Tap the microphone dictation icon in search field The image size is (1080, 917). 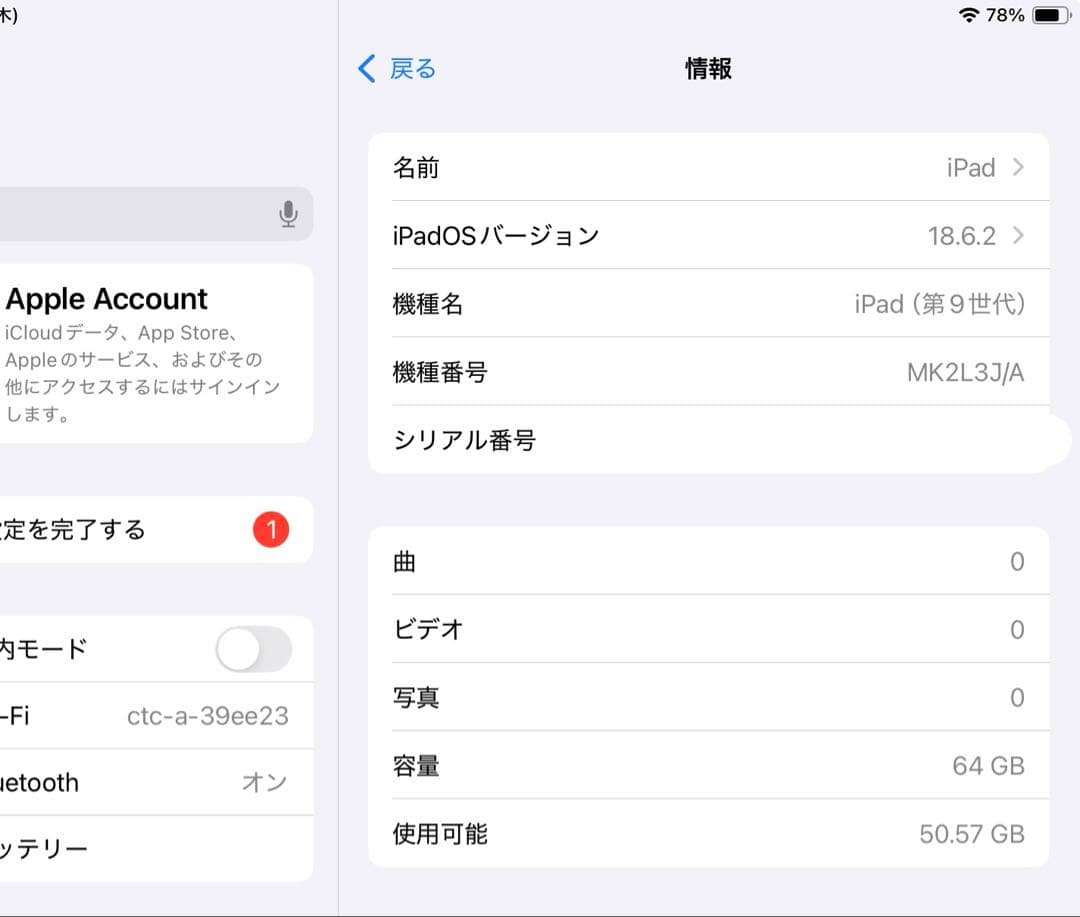(288, 213)
